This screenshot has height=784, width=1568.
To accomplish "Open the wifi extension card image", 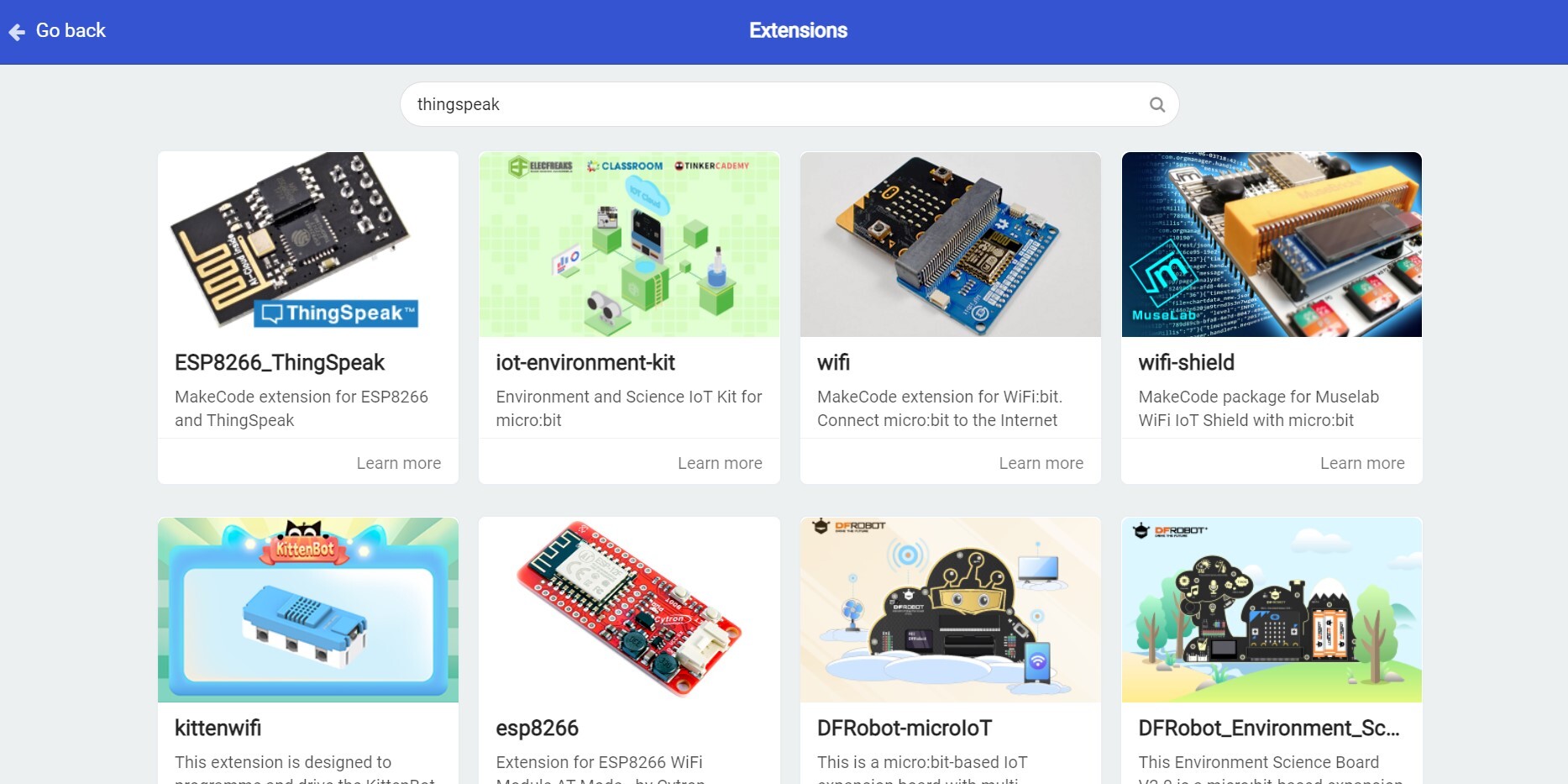I will coord(951,245).
